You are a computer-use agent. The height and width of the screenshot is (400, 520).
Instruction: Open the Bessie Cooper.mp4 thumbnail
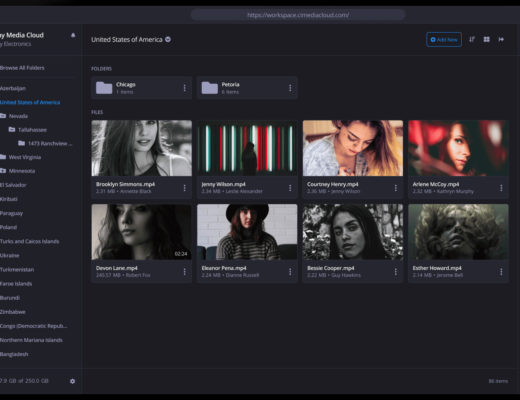tap(353, 232)
